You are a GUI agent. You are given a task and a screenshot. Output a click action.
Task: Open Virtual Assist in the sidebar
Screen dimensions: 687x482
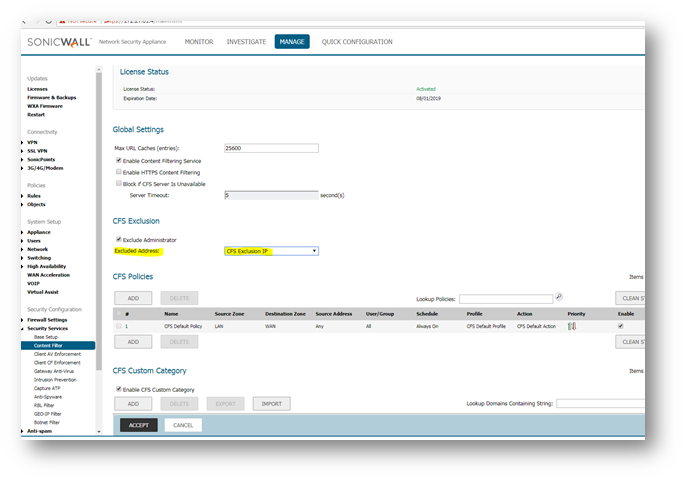tap(42, 292)
